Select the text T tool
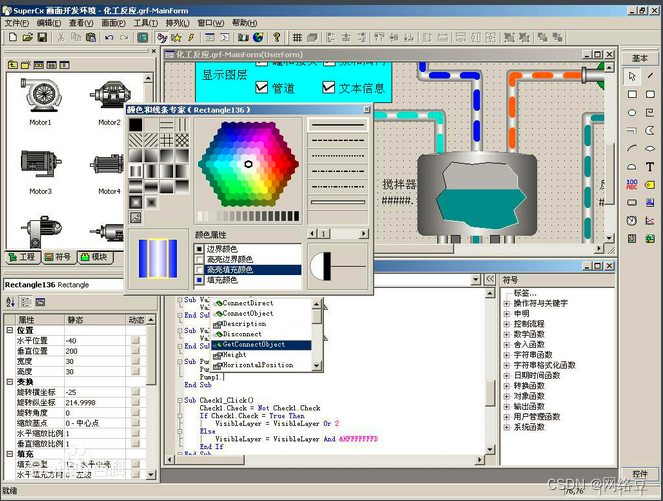The width and height of the screenshot is (663, 501). (x=650, y=166)
